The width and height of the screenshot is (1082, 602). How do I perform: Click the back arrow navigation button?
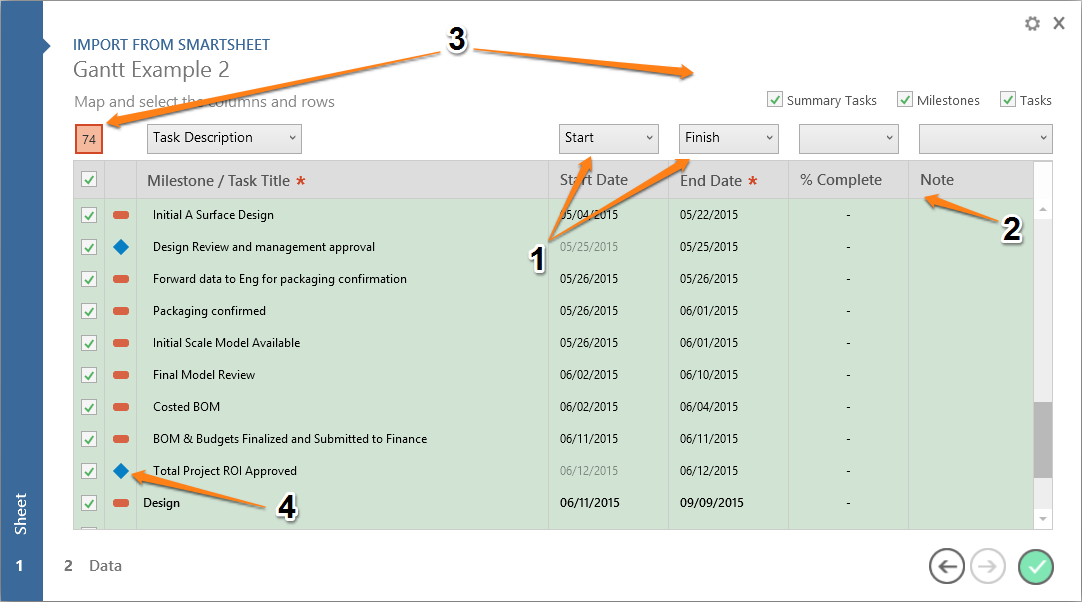[x=946, y=567]
